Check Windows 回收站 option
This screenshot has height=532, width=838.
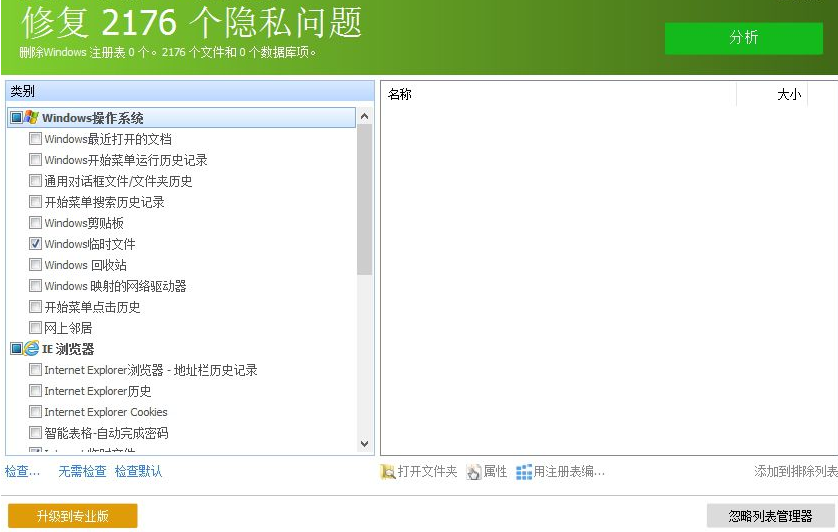tap(35, 265)
